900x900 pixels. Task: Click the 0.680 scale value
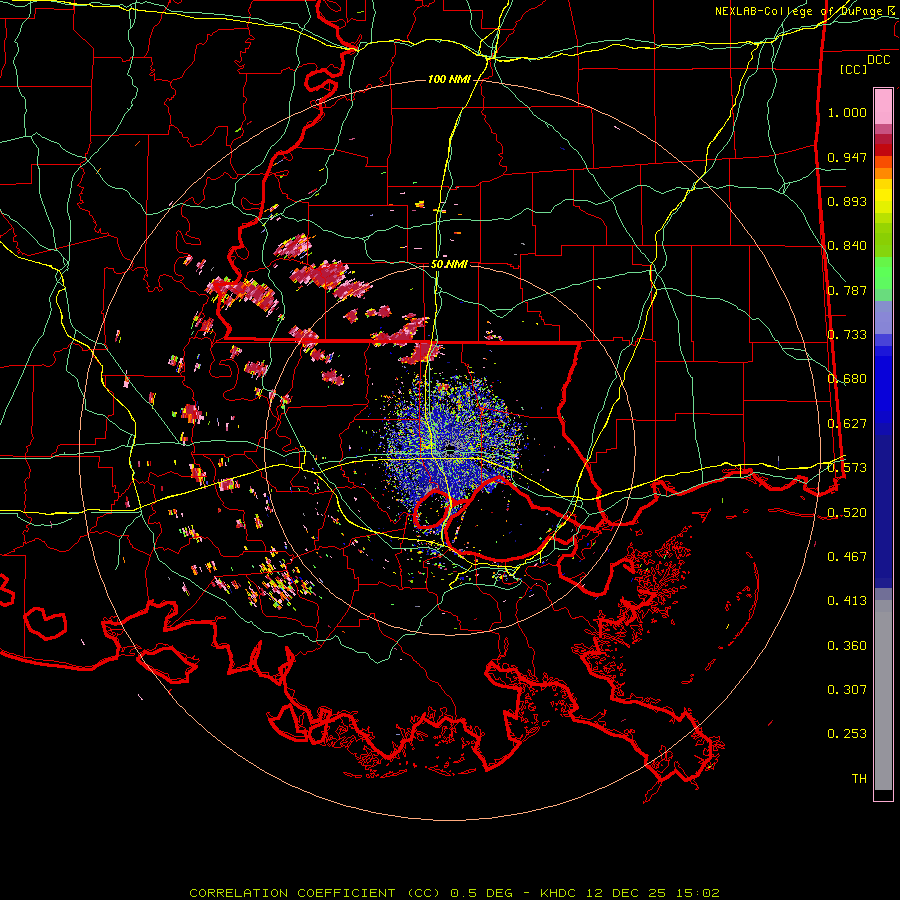click(x=847, y=379)
